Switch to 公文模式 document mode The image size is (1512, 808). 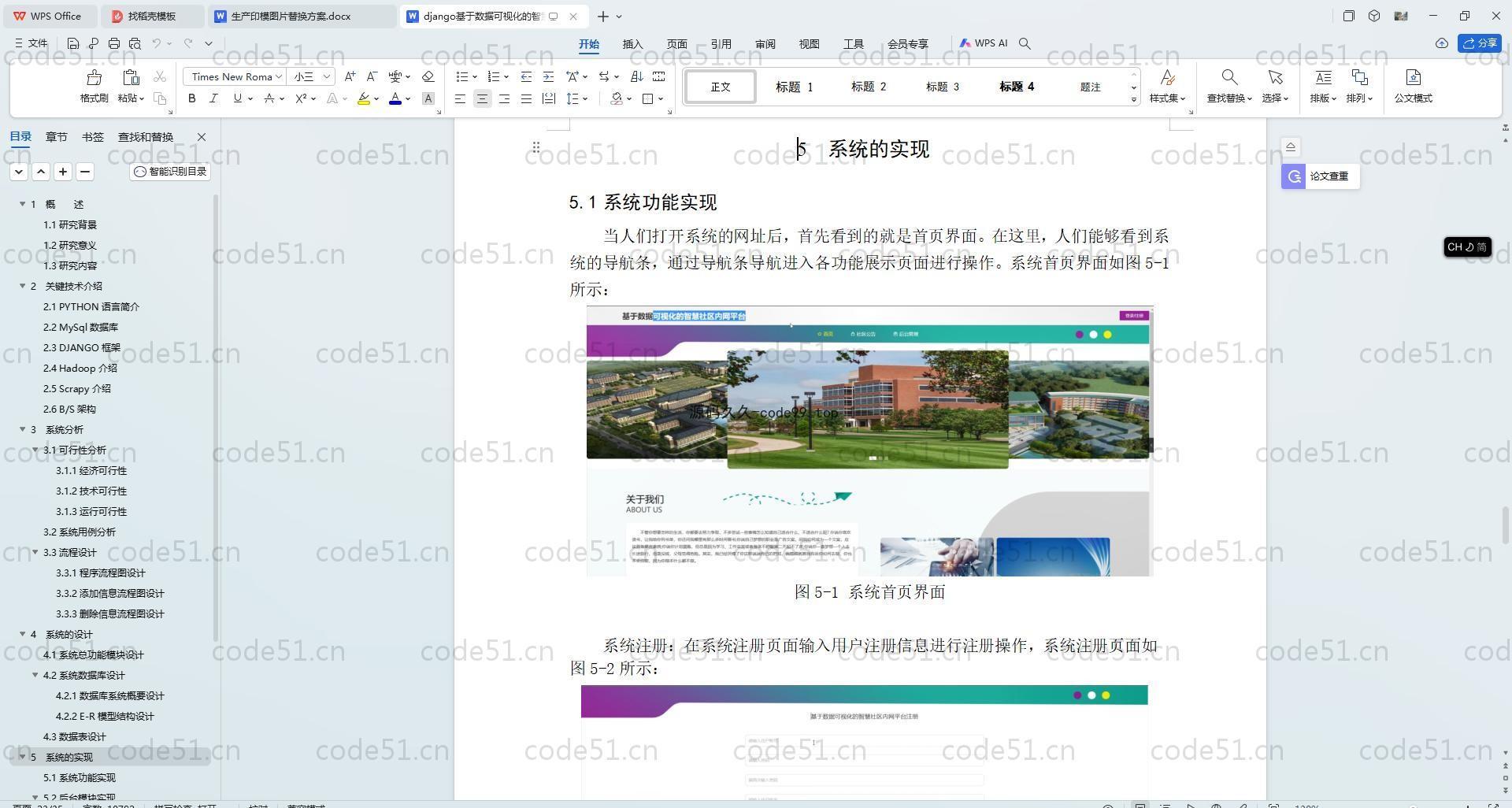click(1413, 87)
